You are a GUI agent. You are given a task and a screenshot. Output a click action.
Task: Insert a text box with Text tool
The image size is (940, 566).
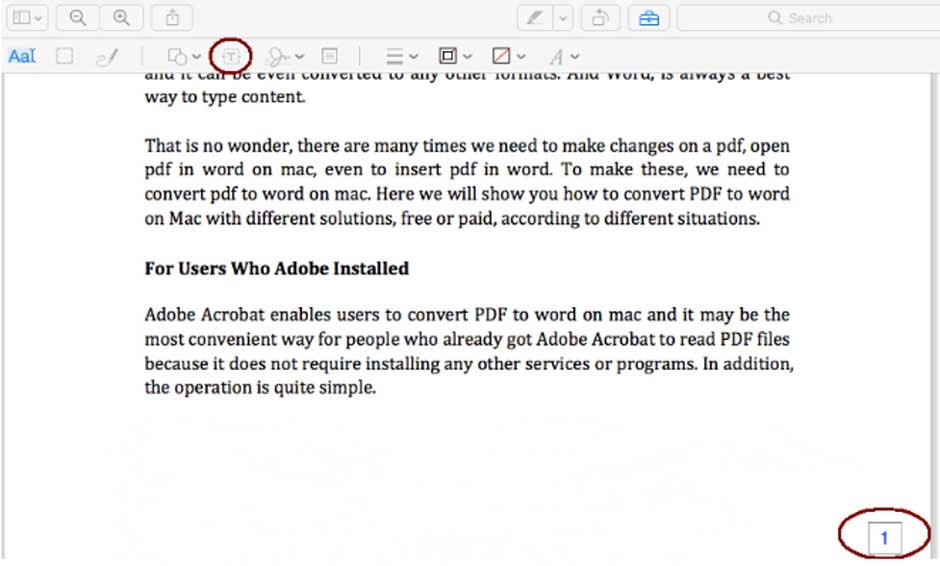[x=231, y=56]
